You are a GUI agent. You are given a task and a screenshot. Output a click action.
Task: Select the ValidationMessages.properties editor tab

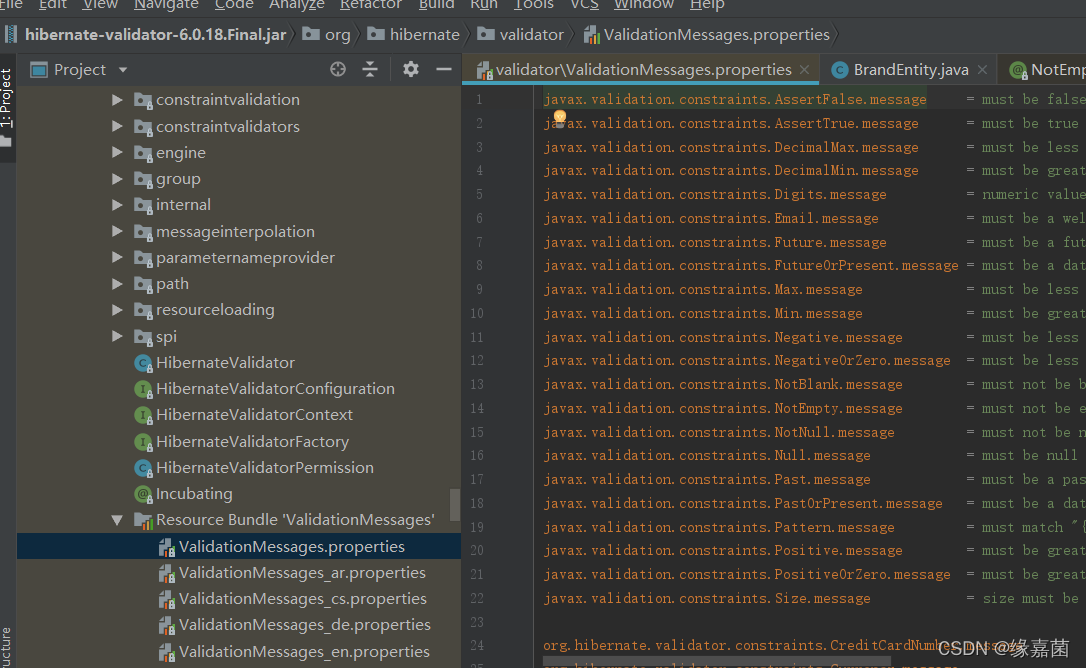tap(642, 70)
